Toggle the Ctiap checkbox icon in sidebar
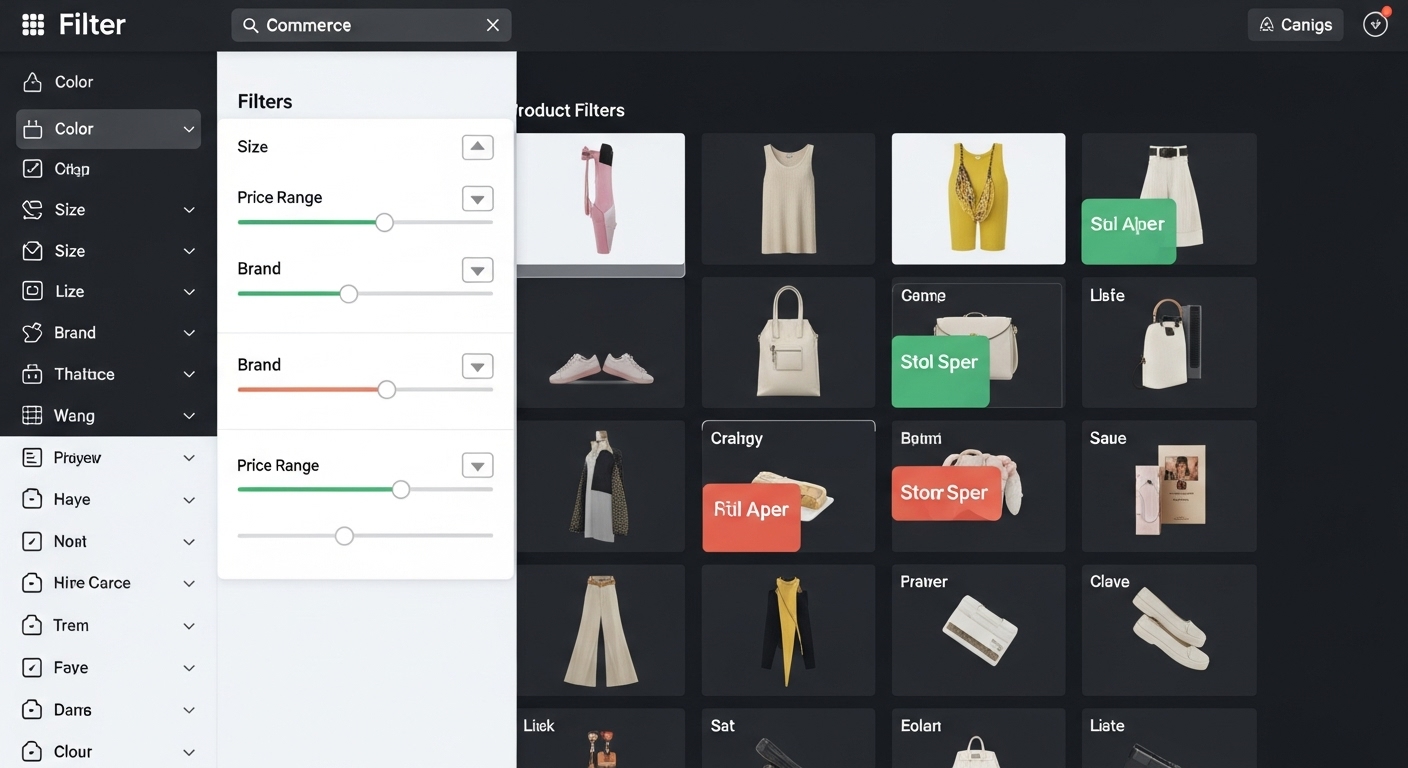Viewport: 1408px width, 768px height. click(32, 169)
